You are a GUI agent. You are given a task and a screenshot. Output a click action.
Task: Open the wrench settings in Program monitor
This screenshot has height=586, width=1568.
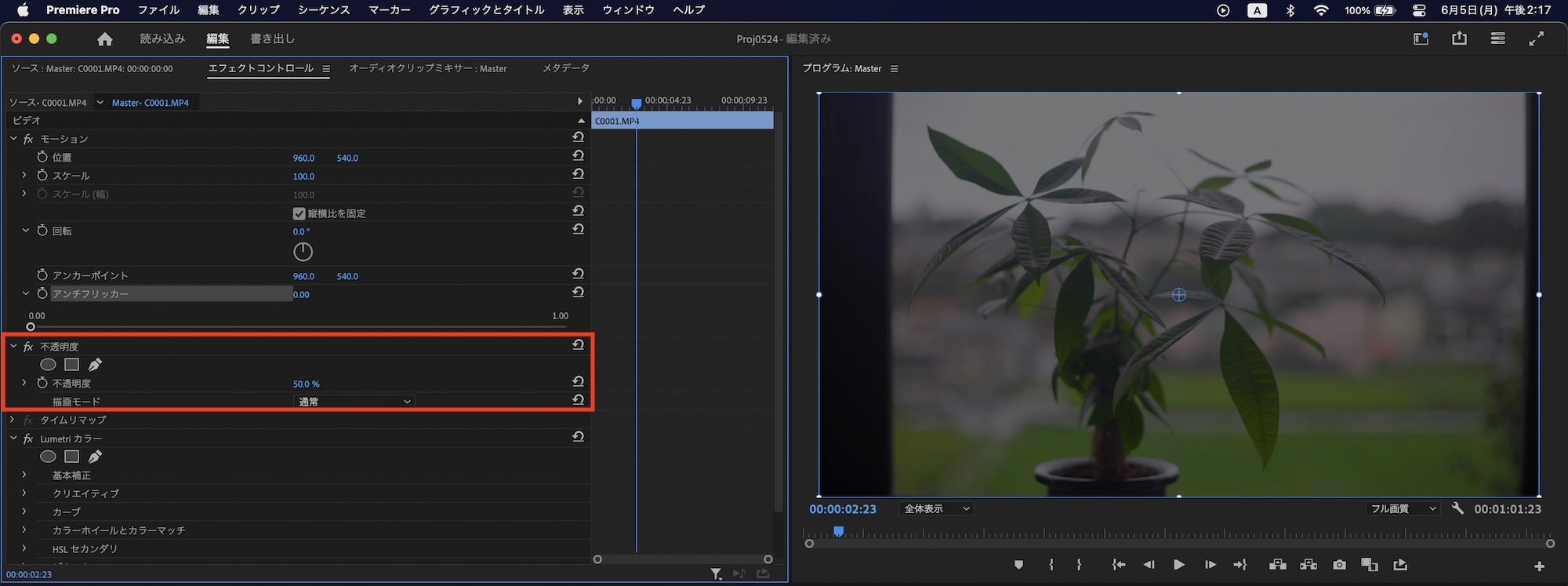pyautogui.click(x=1457, y=508)
